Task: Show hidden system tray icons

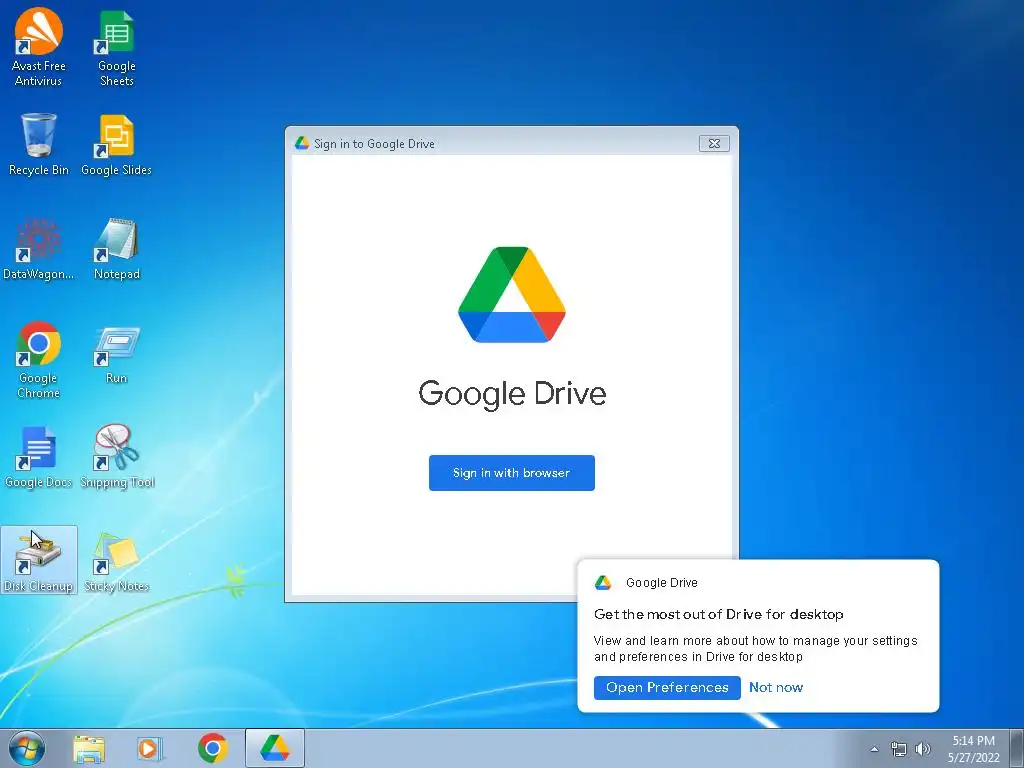Action: [874, 749]
